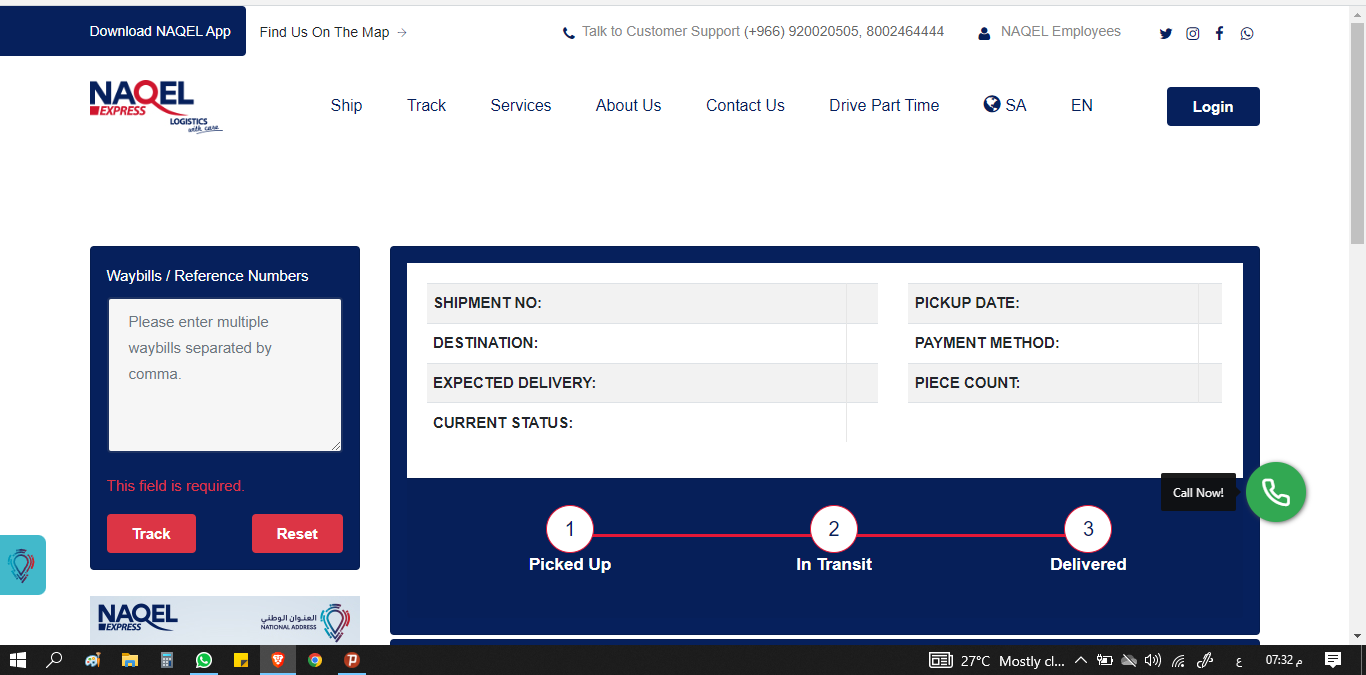
Task: Open the National Address floating widget
Action: point(22,565)
